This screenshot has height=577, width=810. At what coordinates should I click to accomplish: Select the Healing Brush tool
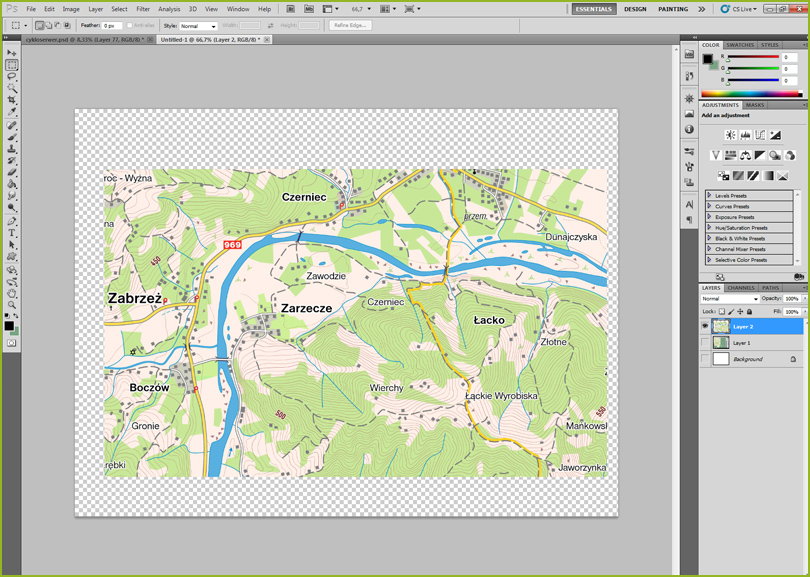[x=11, y=126]
